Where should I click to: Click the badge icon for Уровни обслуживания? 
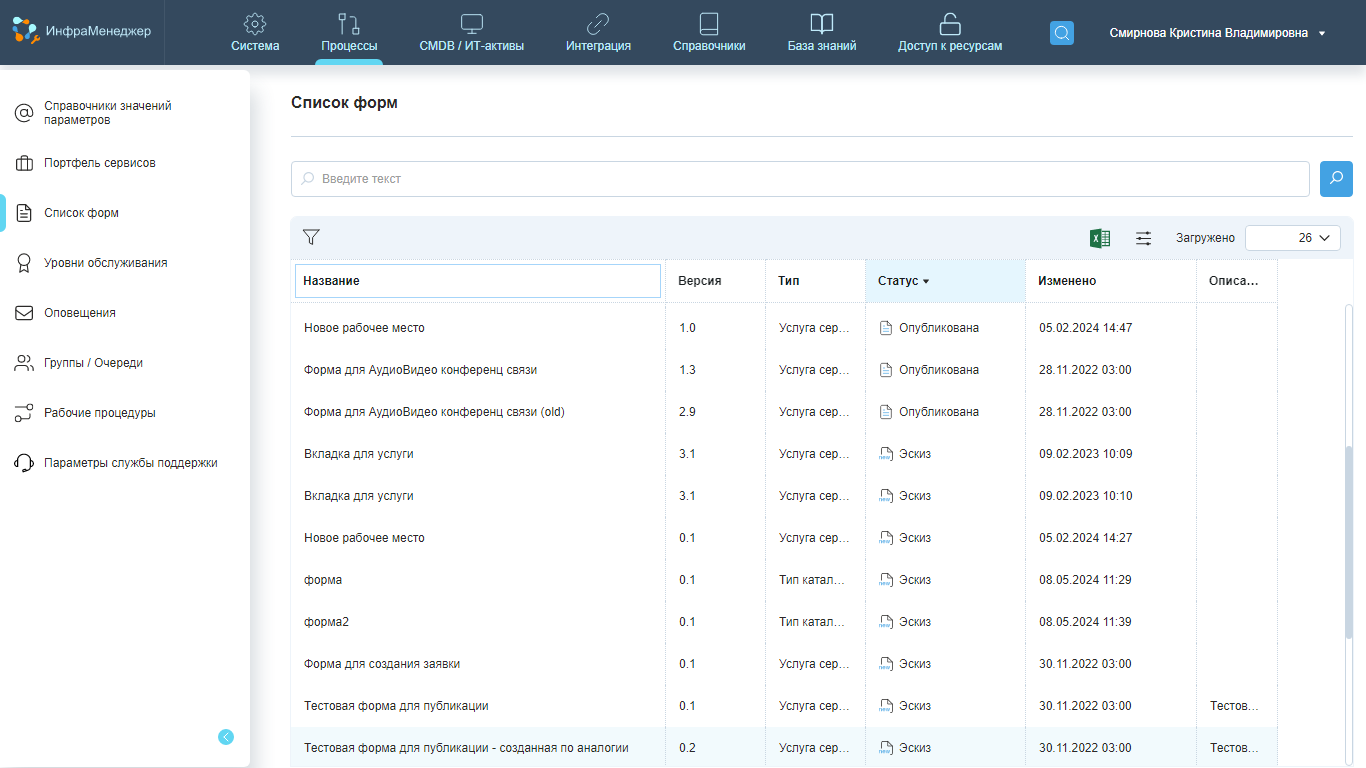point(24,263)
